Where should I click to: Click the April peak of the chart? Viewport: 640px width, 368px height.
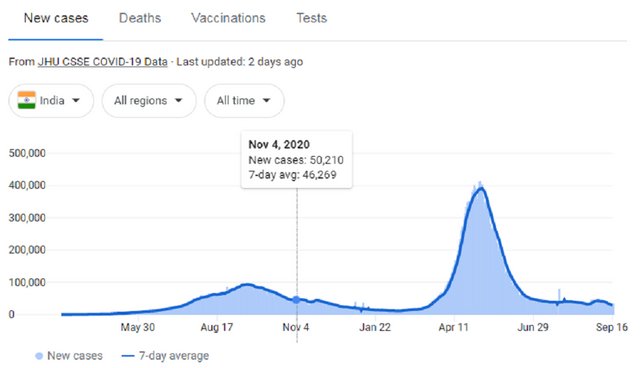[481, 188]
